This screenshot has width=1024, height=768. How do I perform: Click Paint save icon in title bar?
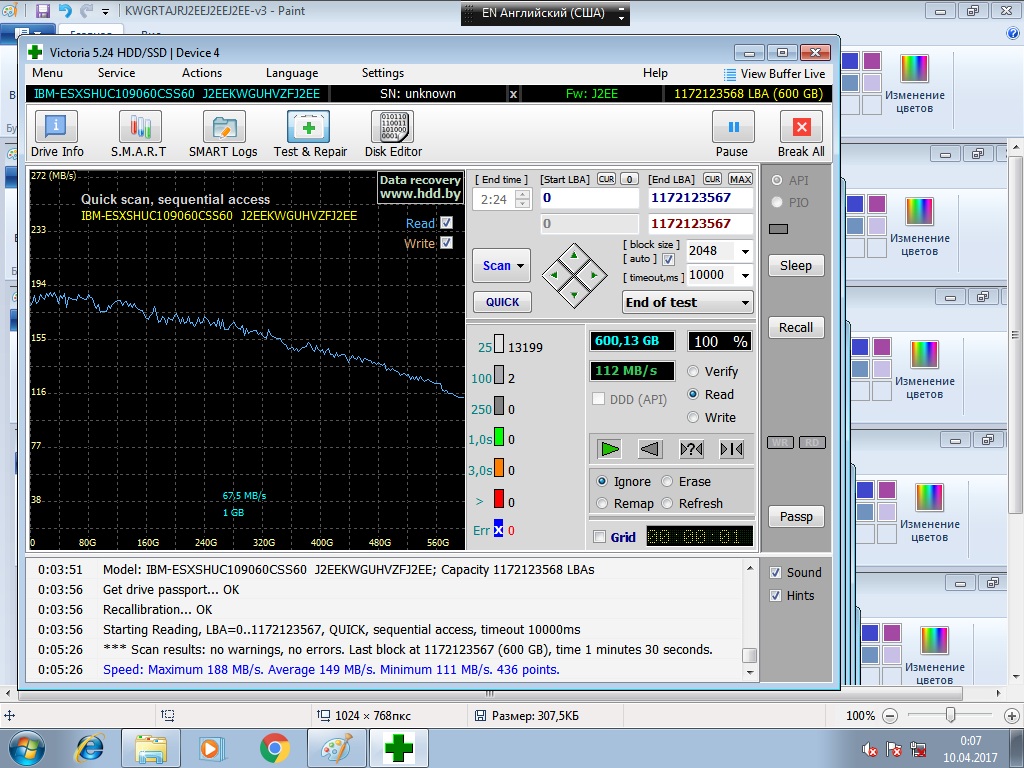pyautogui.click(x=42, y=10)
